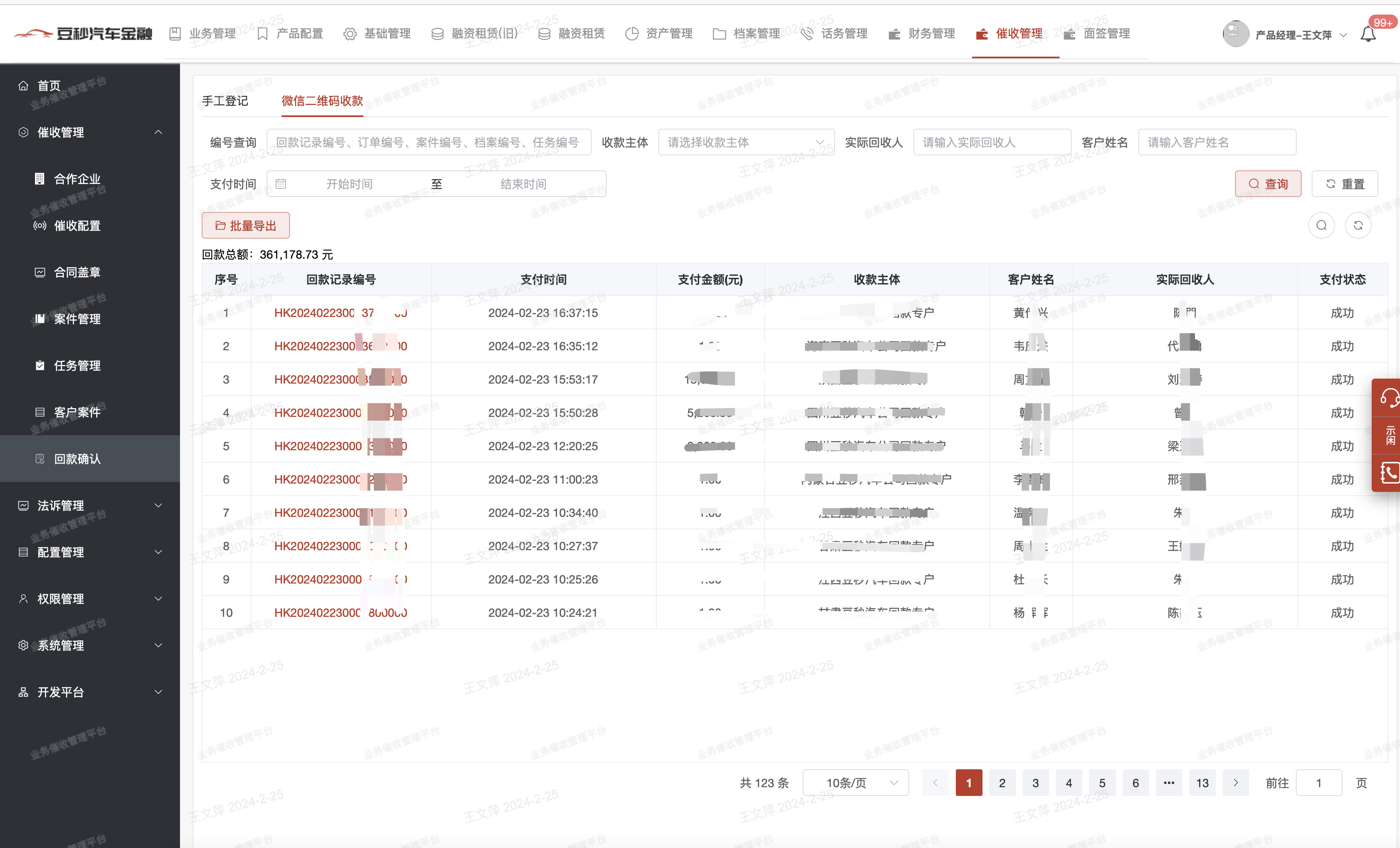Open the 收款主体 dropdown
This screenshot has height=848, width=1400.
tap(745, 142)
